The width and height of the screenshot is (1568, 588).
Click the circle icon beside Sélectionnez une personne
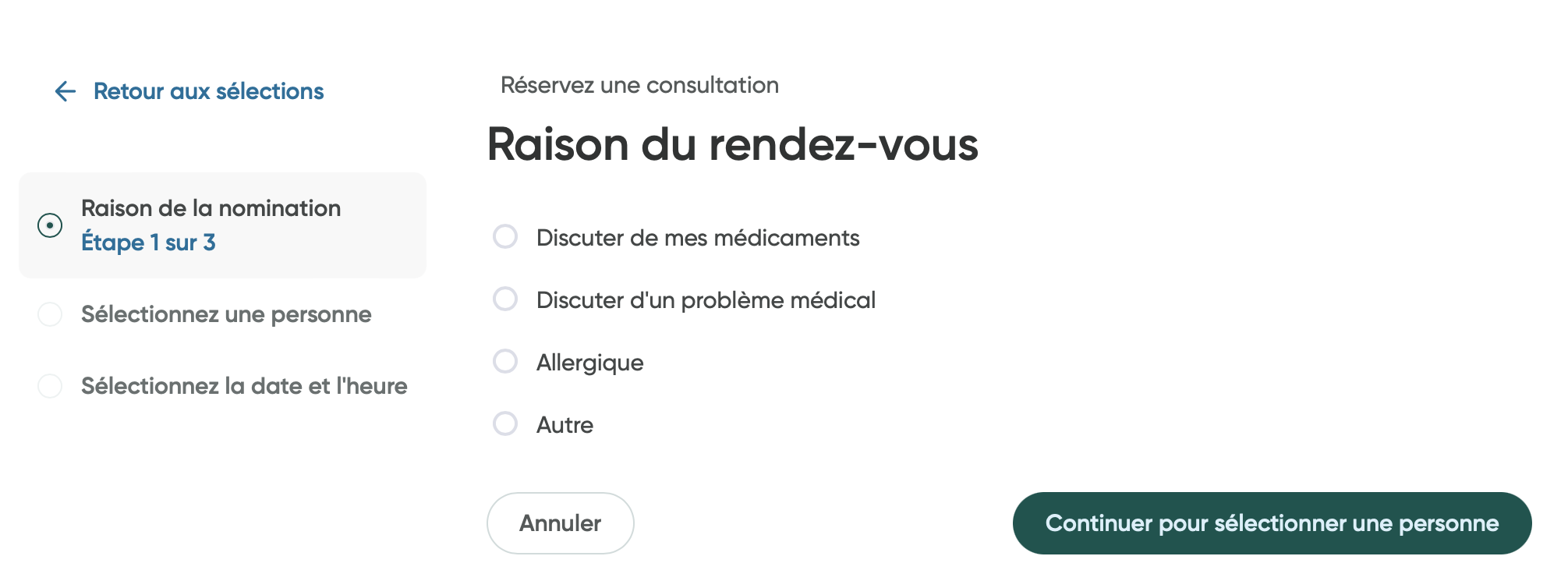pos(50,314)
